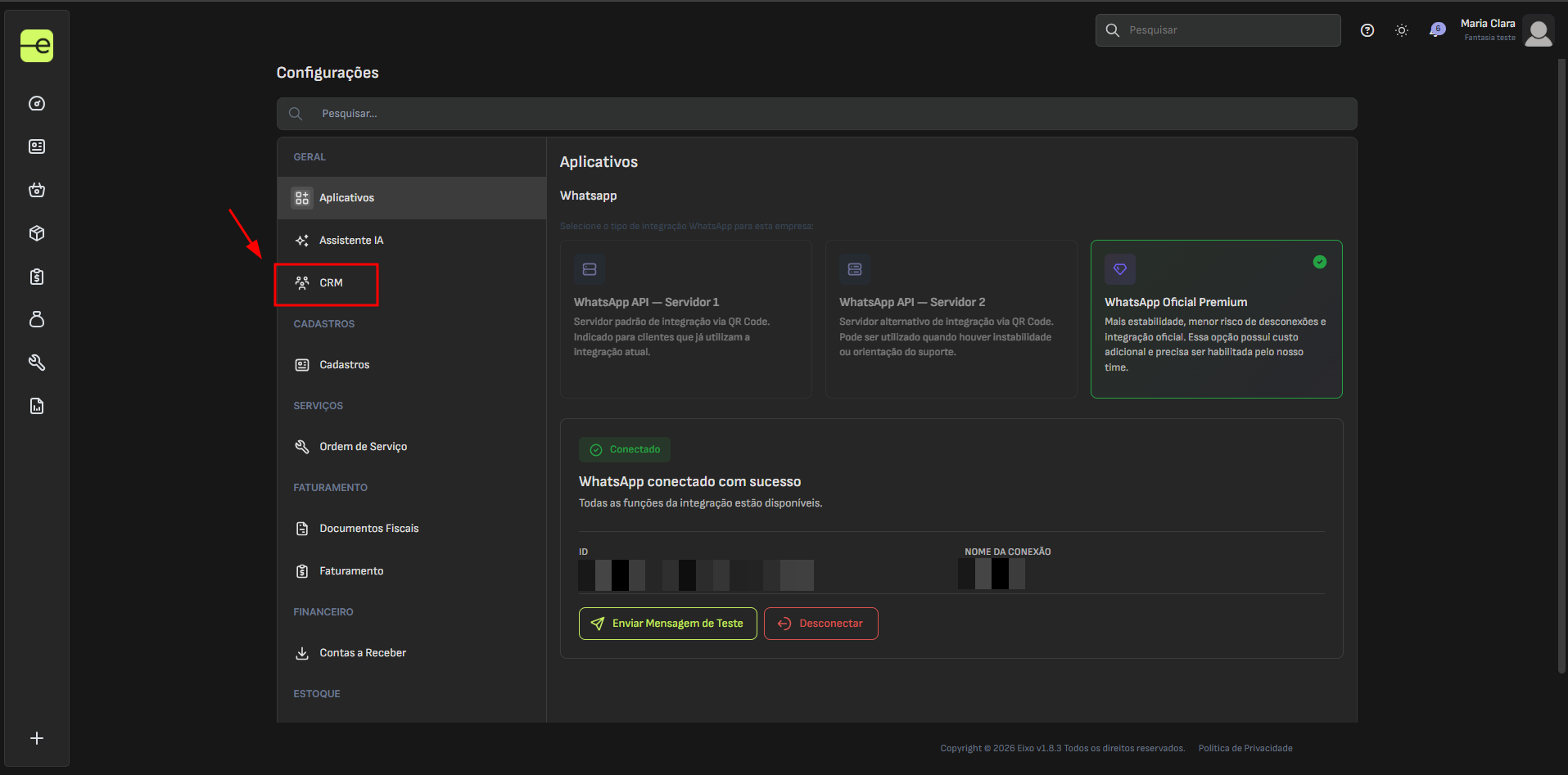Screen dimensions: 1568x775
Task: Click the Aplicativos grid icon
Action: [x=302, y=198]
